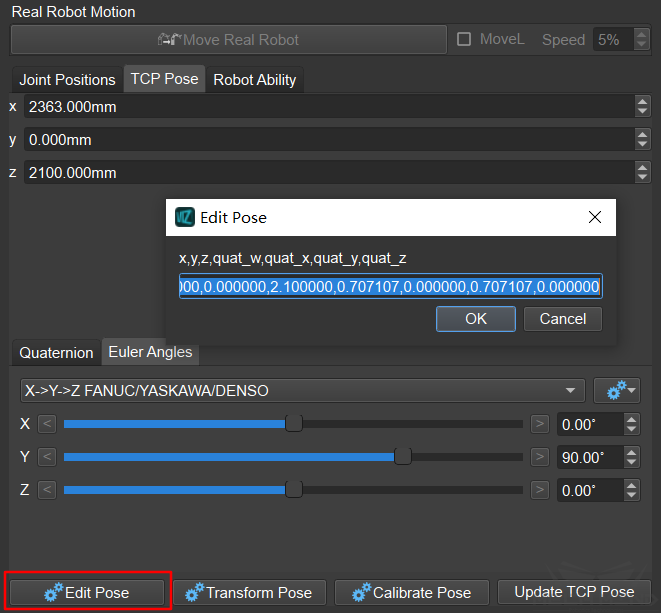Click the X rotation slider handle

click(294, 424)
